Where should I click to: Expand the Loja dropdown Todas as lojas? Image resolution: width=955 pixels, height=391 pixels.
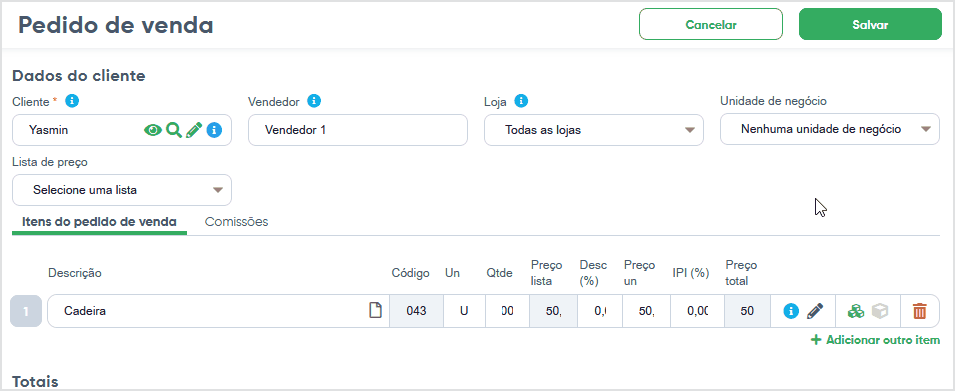594,130
